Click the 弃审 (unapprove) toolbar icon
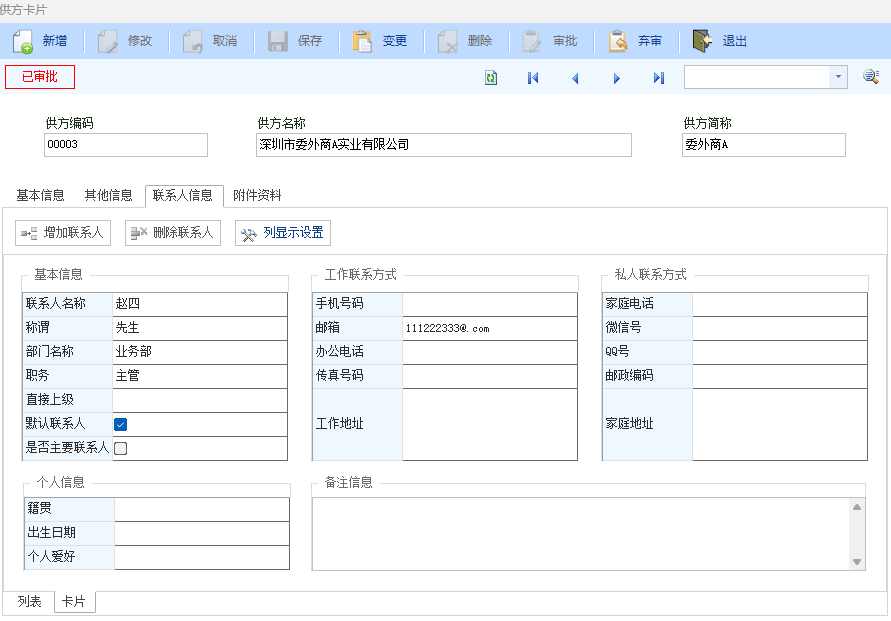 pos(618,41)
